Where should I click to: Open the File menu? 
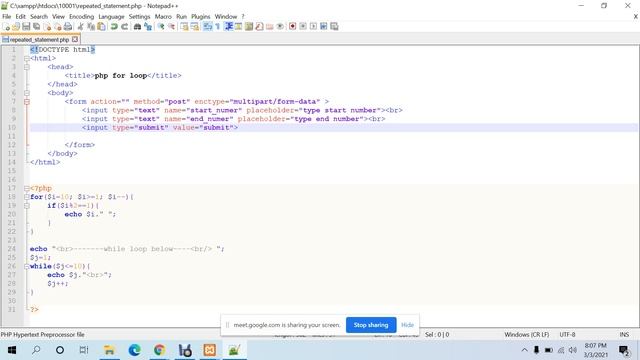(x=7, y=17)
